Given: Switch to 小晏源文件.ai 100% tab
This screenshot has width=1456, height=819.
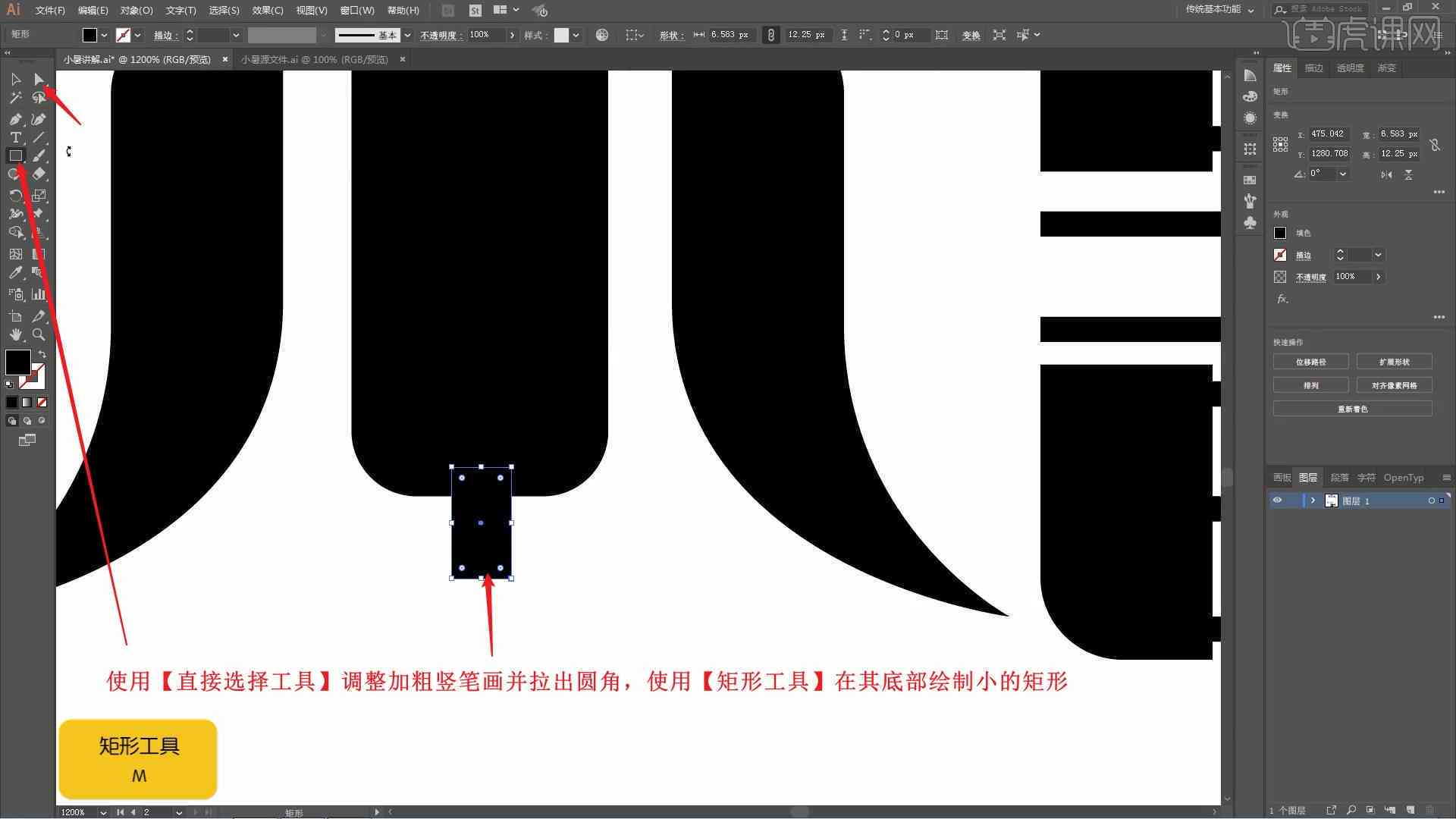Looking at the screenshot, I should pyautogui.click(x=315, y=59).
